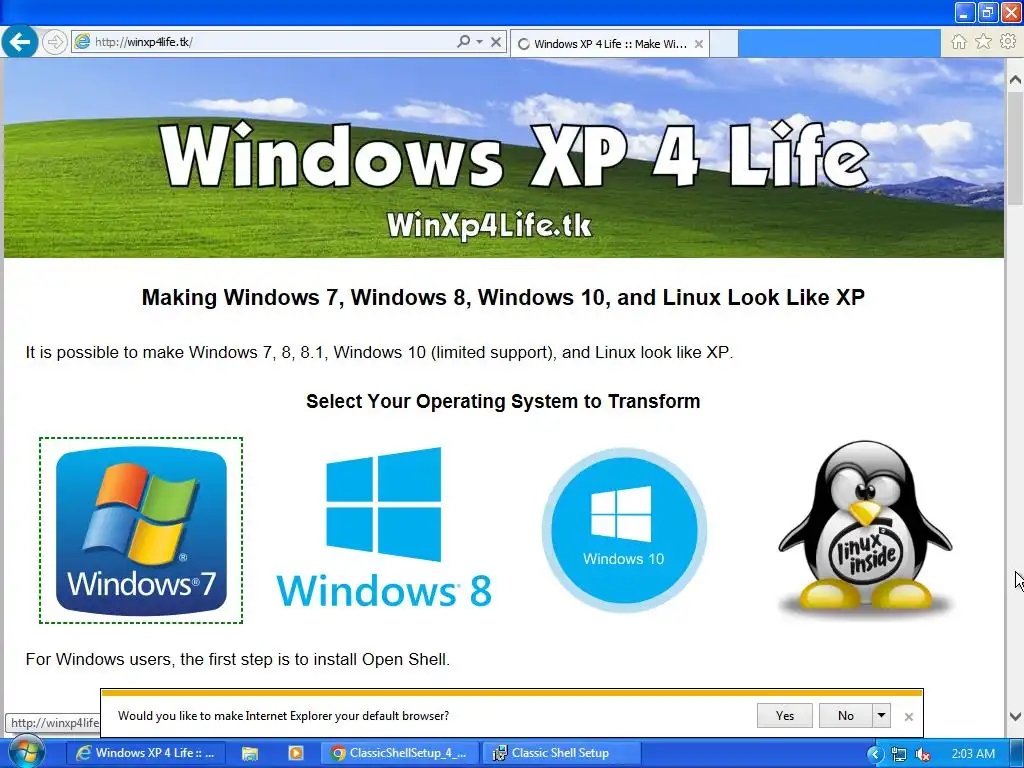The image size is (1024, 768).
Task: Click the Internet Explorer page icon in address bar
Action: [82, 42]
